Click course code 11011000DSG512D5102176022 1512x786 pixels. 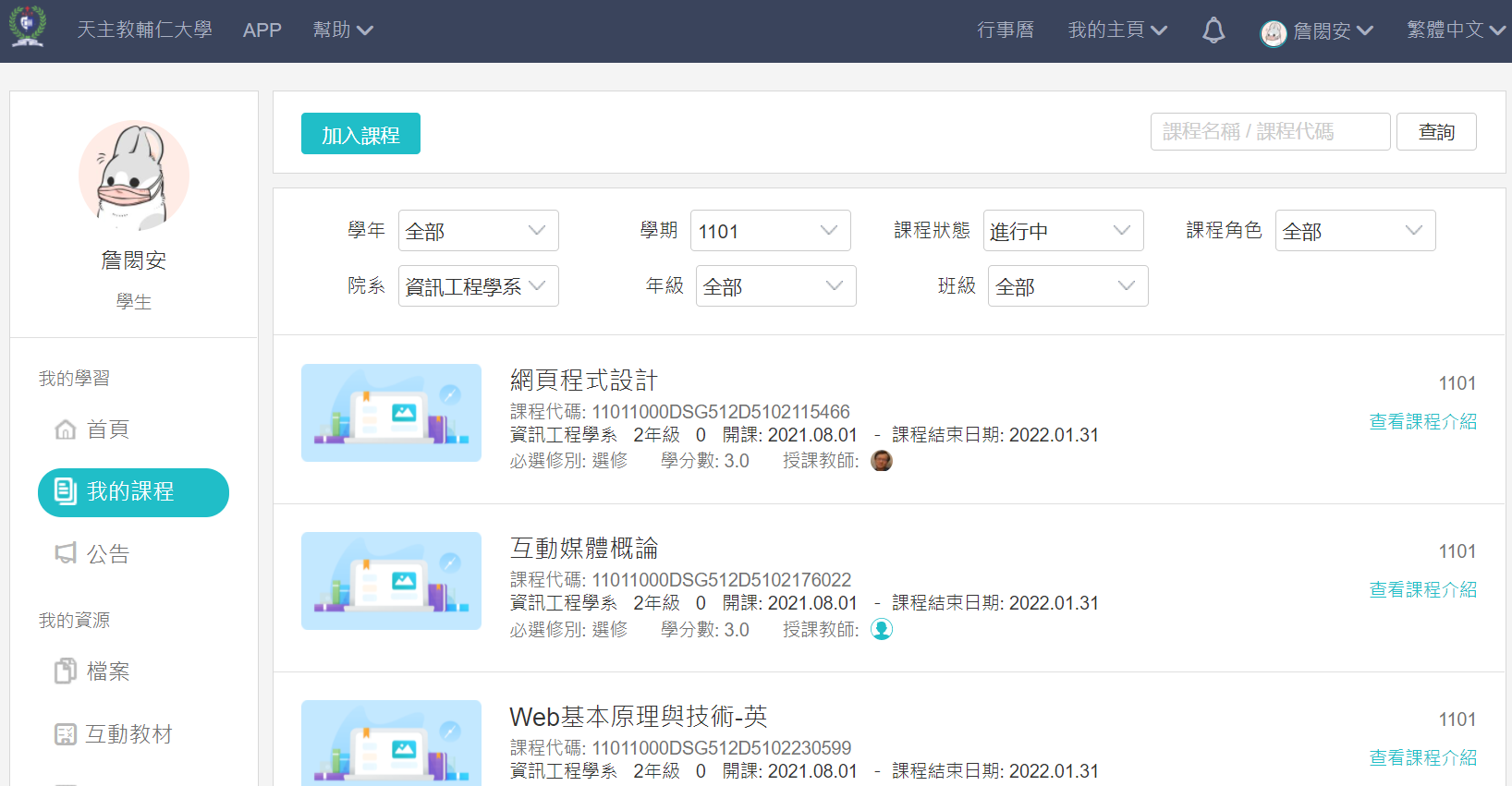click(x=721, y=580)
